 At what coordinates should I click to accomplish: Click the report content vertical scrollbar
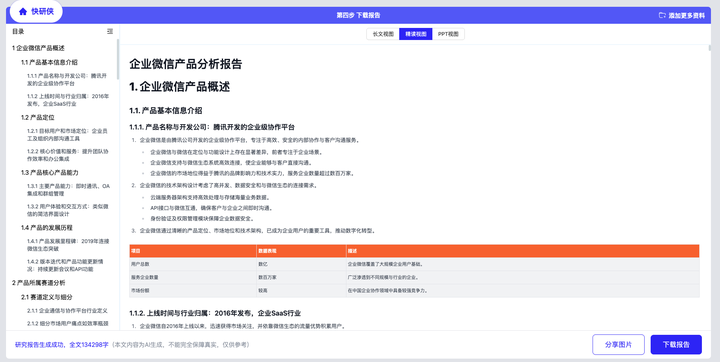click(x=709, y=48)
